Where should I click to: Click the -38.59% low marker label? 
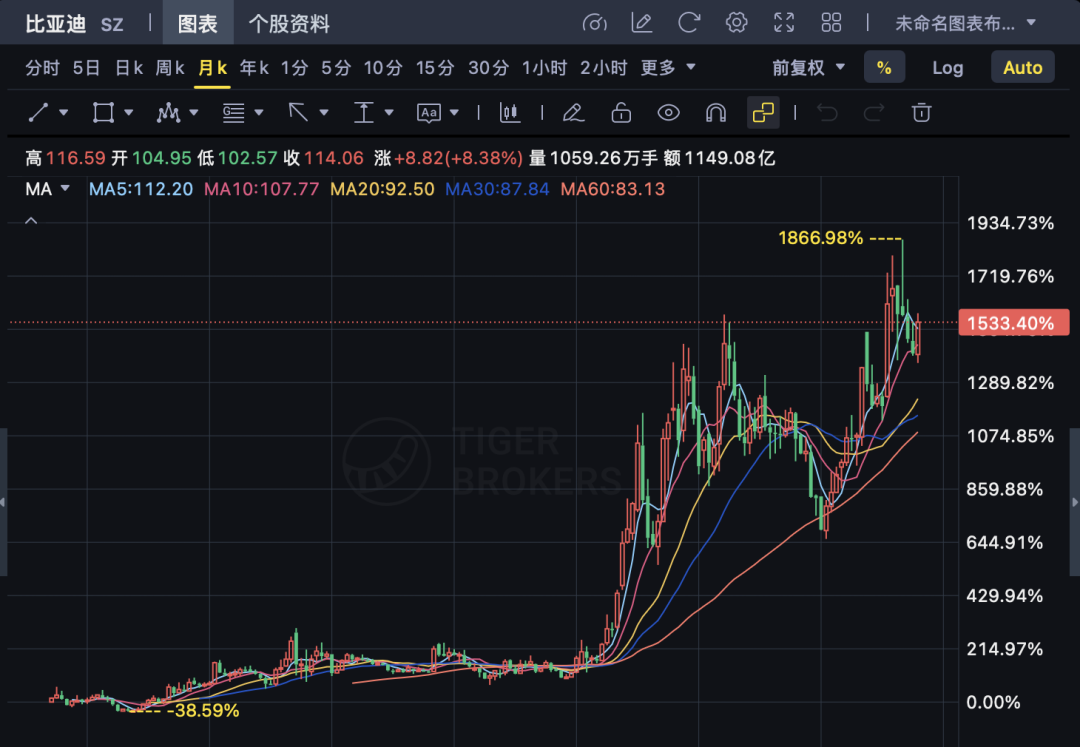coord(202,710)
